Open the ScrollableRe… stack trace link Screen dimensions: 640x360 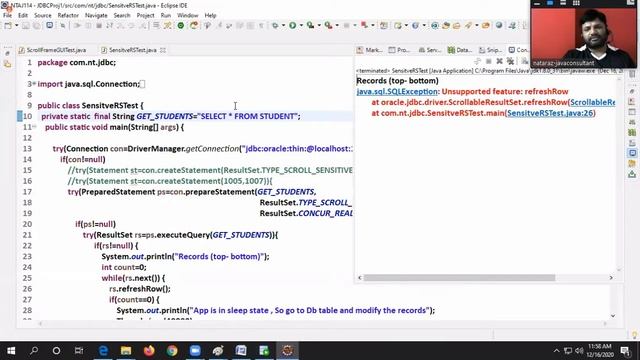593,102
